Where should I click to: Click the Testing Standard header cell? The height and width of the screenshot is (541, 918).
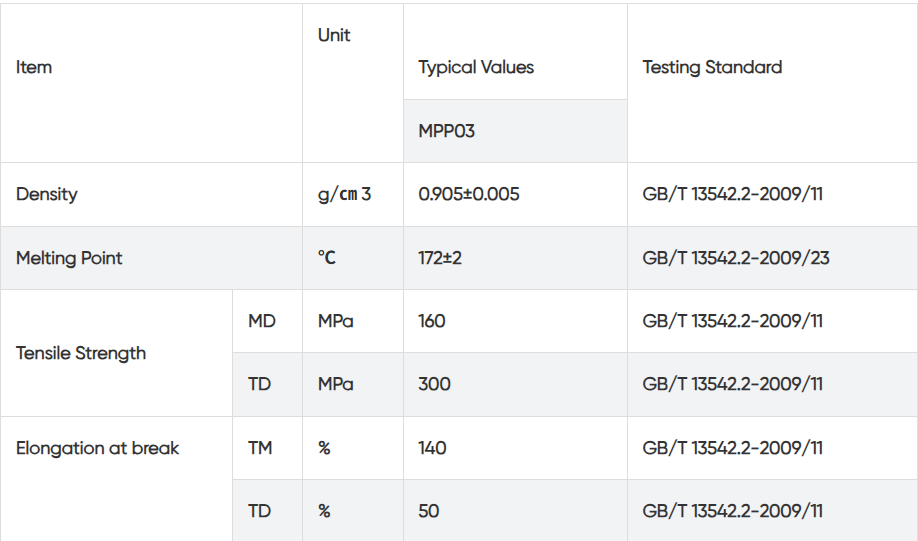point(712,68)
